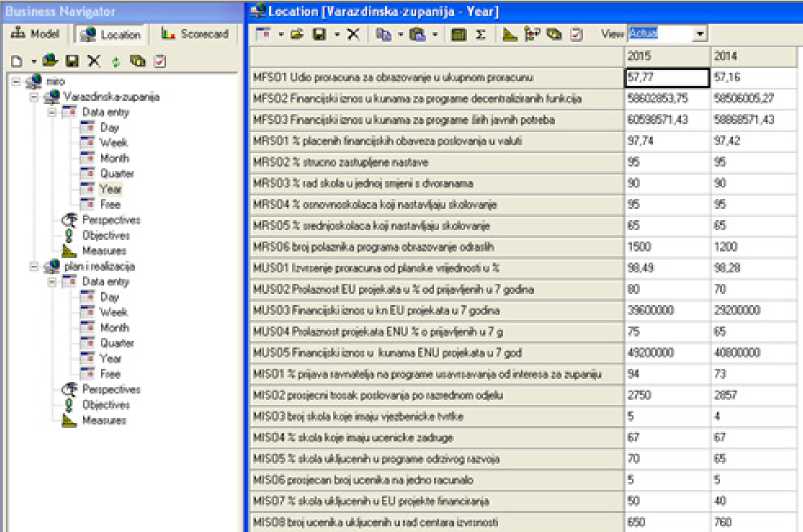
Task: Click the New document icon in Business Navigator
Action: tap(16, 61)
